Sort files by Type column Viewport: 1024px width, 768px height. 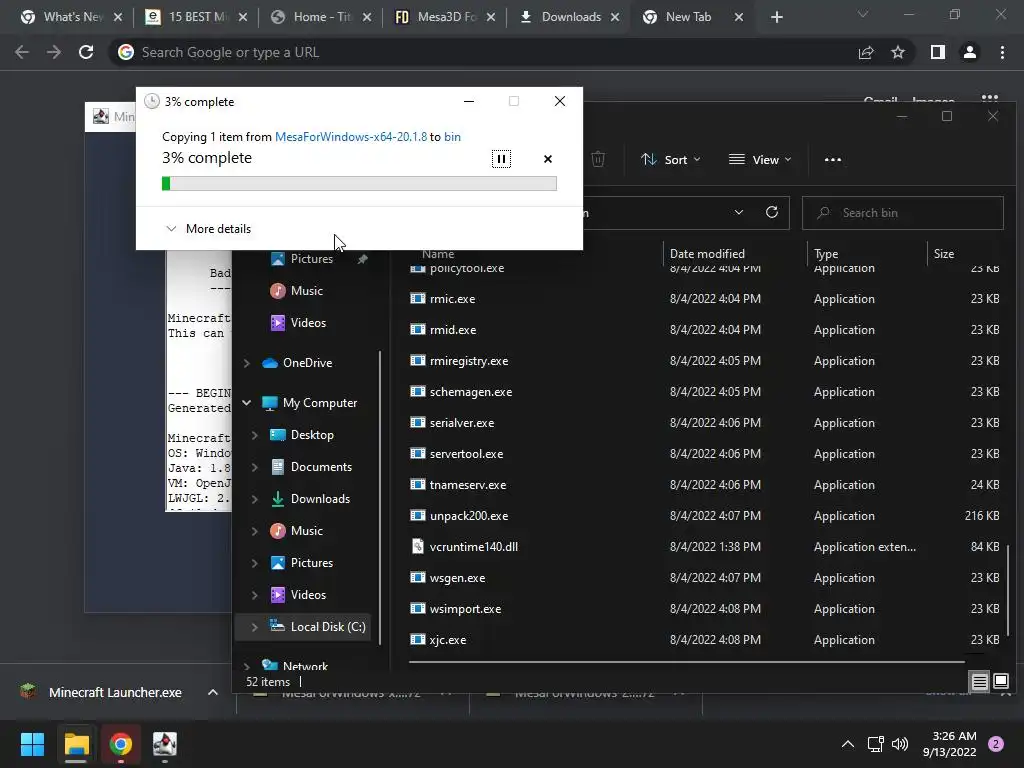(x=825, y=253)
